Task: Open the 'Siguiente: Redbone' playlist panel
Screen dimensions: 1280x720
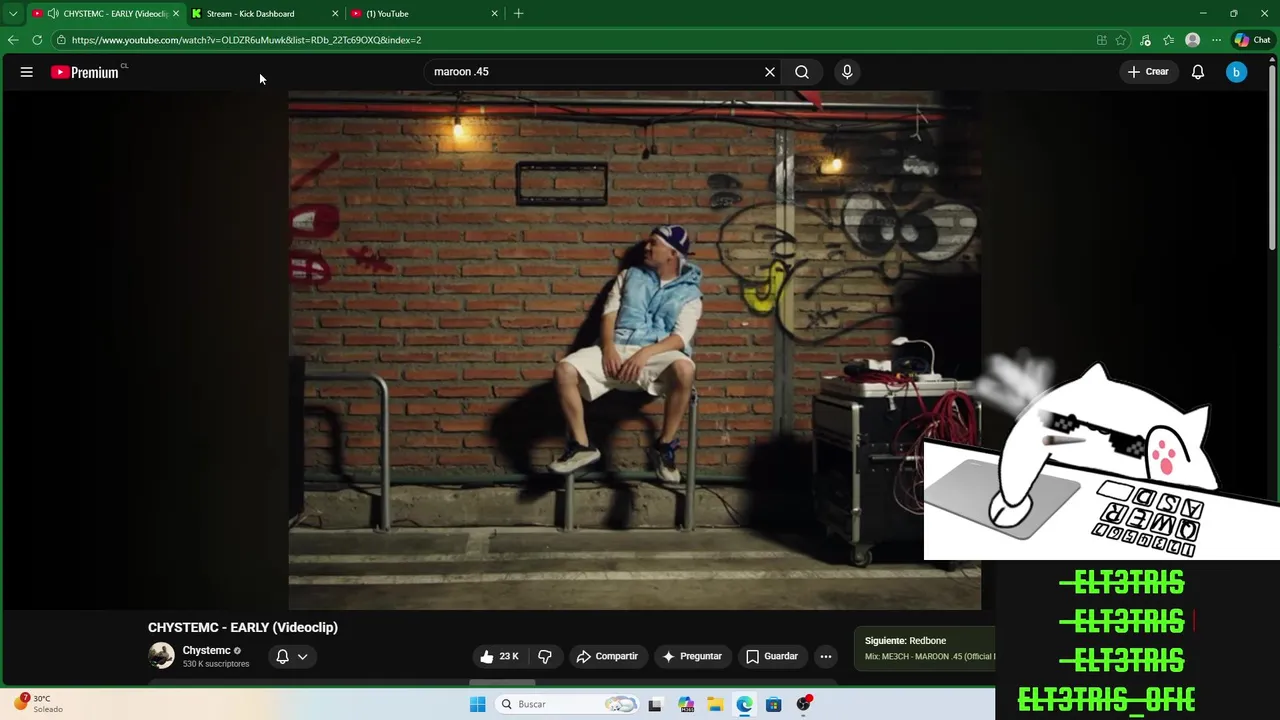Action: pyautogui.click(x=925, y=648)
